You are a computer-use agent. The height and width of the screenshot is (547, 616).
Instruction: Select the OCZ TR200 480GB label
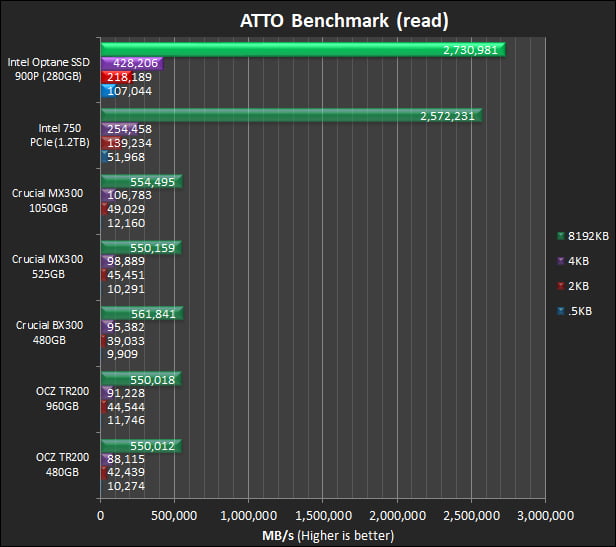click(62, 465)
